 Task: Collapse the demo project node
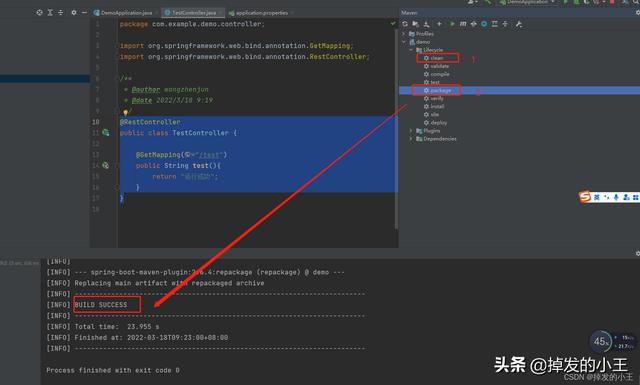click(404, 42)
